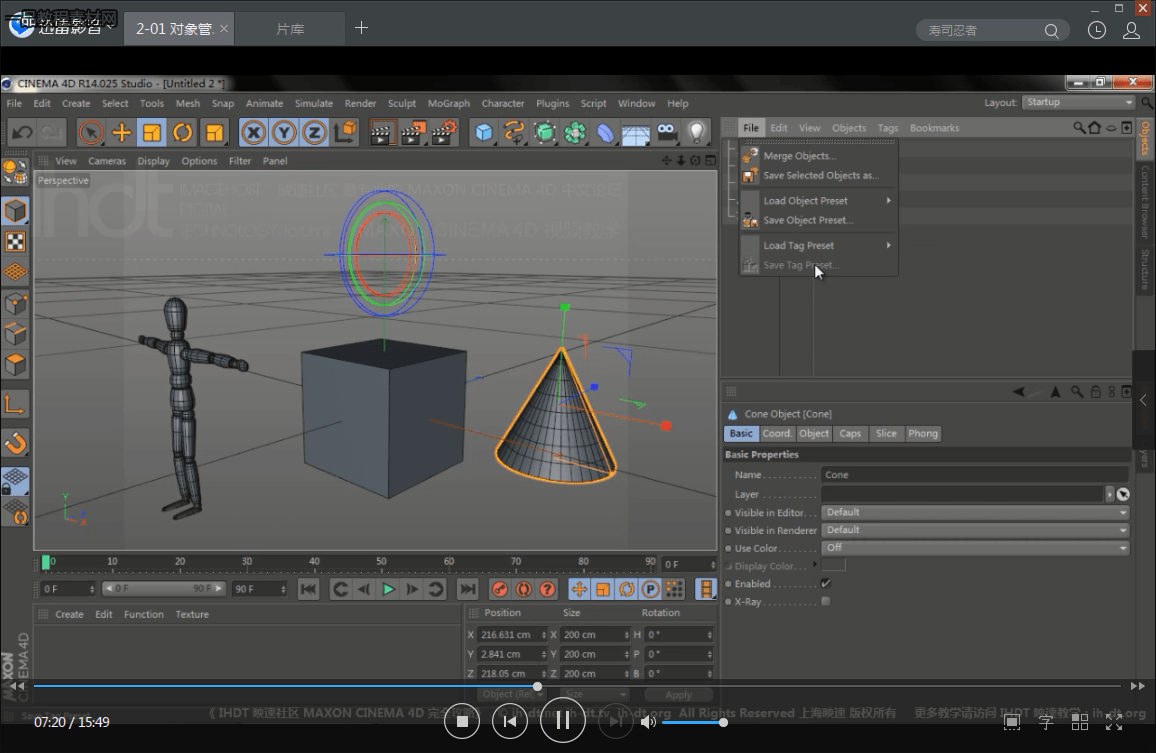Open Objects manager Tags menu
This screenshot has width=1156, height=753.
pos(888,128)
